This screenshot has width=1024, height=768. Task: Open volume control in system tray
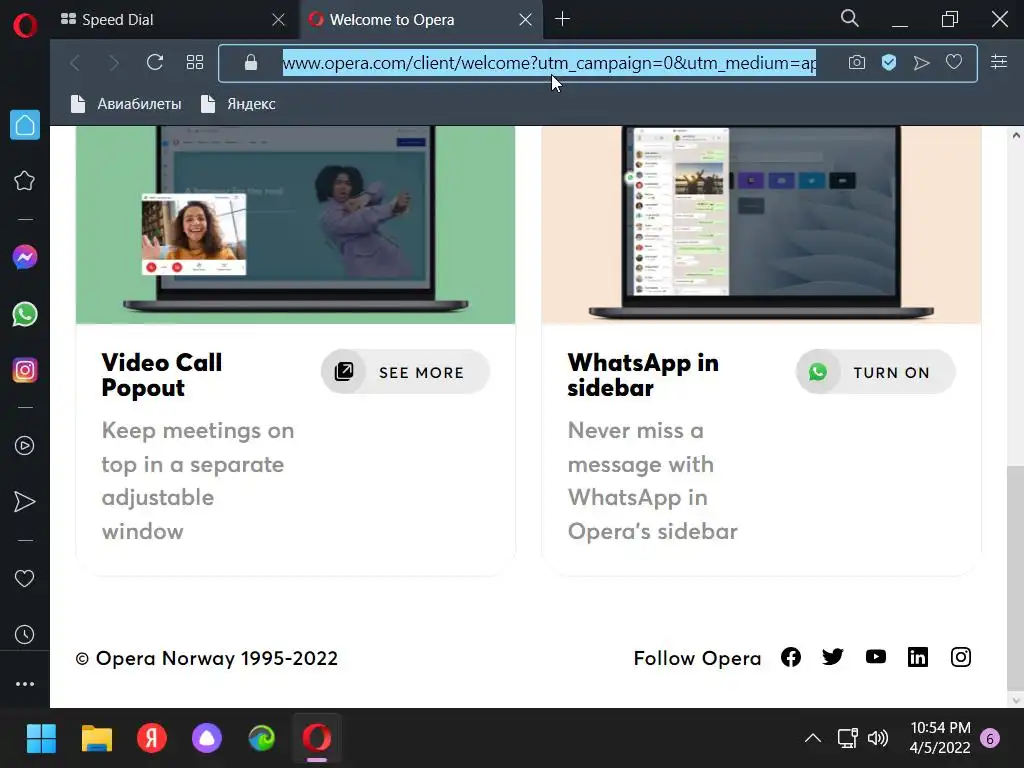click(x=878, y=738)
